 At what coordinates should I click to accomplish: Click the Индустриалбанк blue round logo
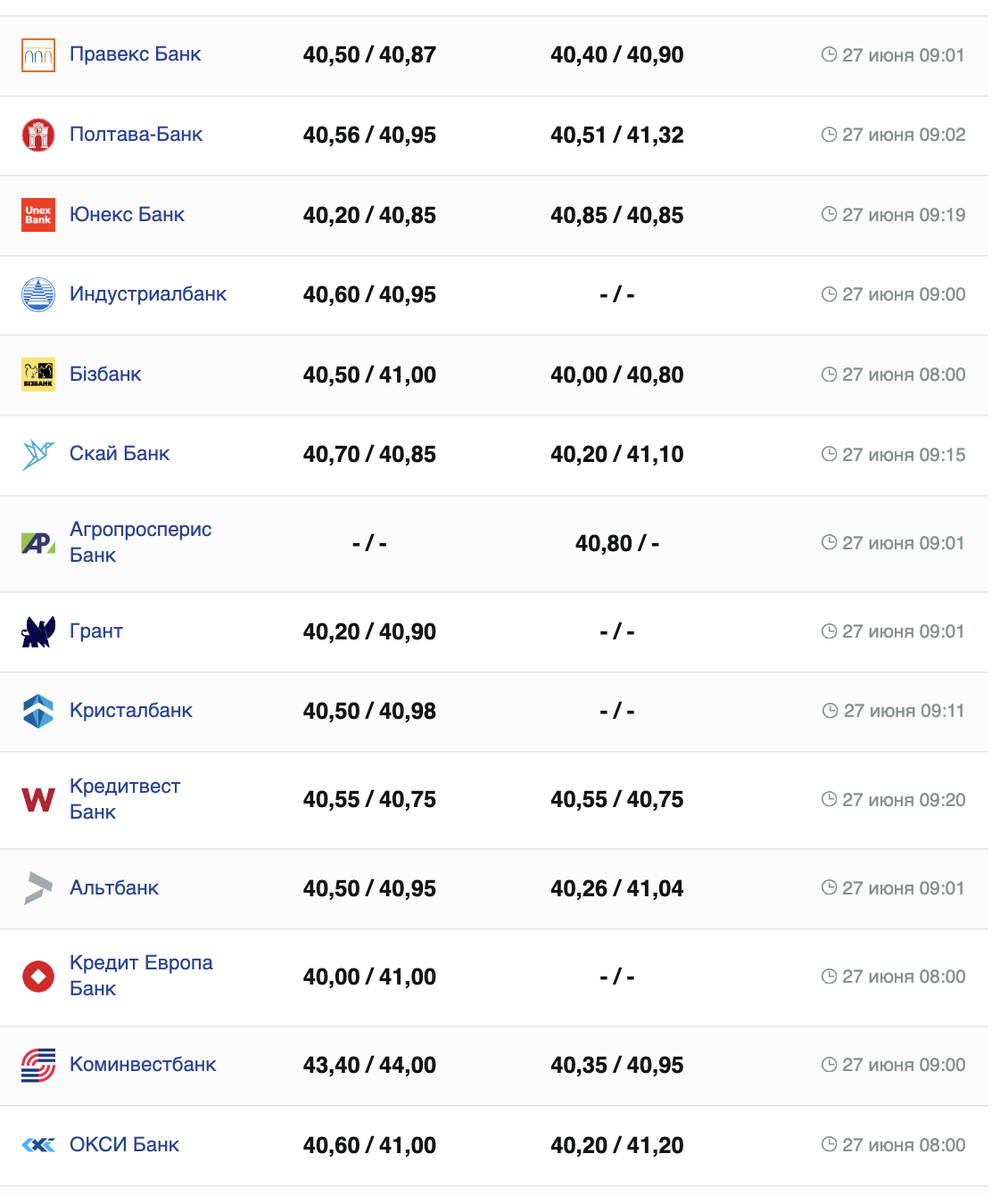tap(38, 294)
